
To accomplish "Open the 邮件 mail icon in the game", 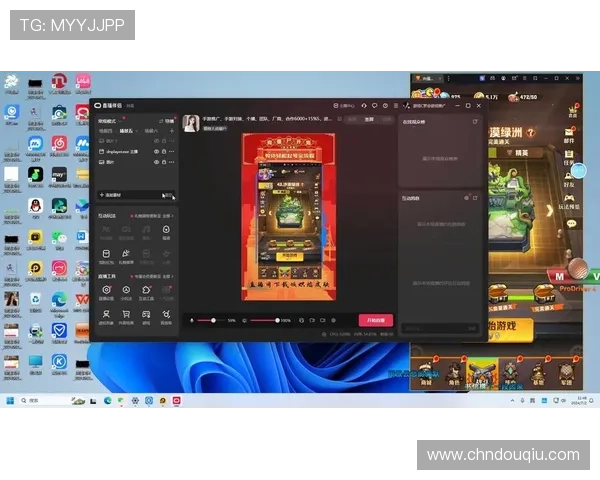I will (x=569, y=135).
